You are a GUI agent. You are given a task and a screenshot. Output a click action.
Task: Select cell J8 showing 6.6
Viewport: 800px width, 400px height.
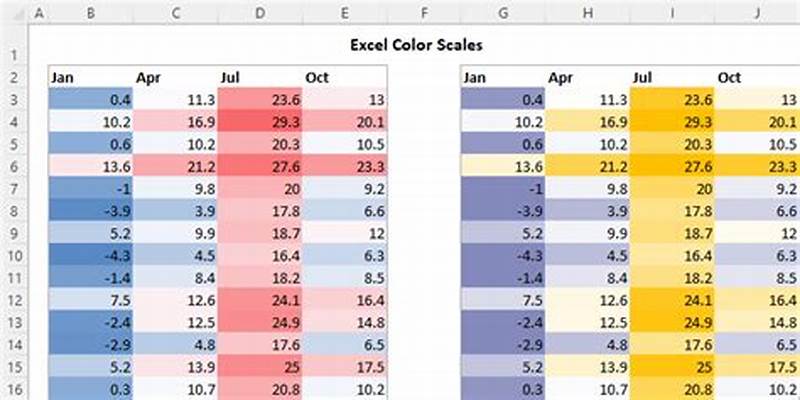pos(757,211)
